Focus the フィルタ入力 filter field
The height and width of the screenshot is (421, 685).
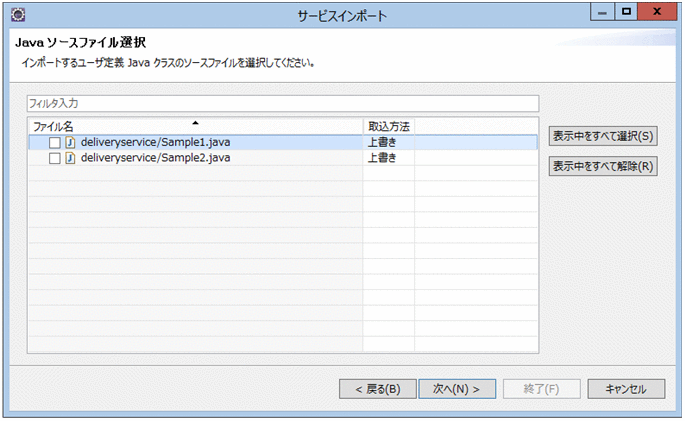click(283, 104)
